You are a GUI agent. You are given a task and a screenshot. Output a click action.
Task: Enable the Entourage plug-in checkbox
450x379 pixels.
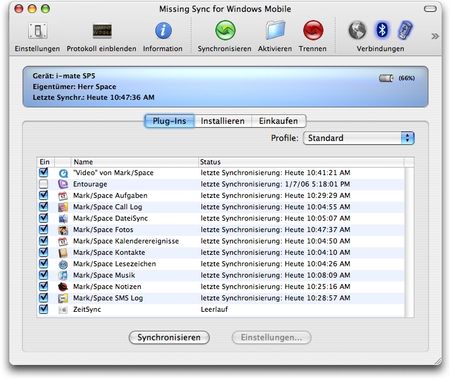click(44, 184)
